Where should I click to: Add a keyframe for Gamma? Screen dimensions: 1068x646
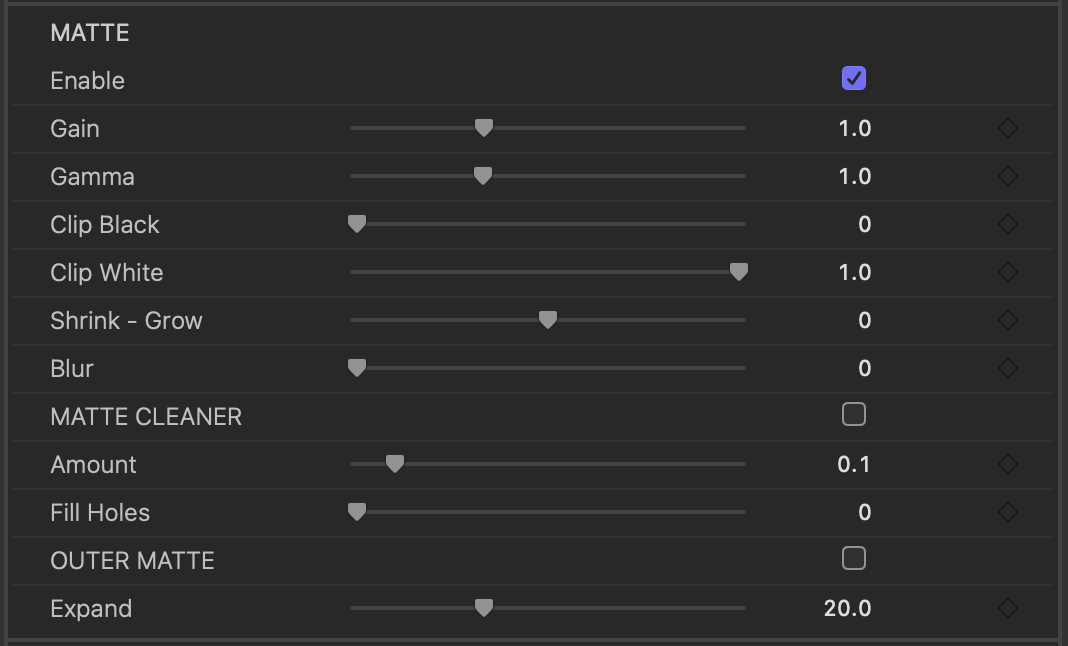[1007, 176]
